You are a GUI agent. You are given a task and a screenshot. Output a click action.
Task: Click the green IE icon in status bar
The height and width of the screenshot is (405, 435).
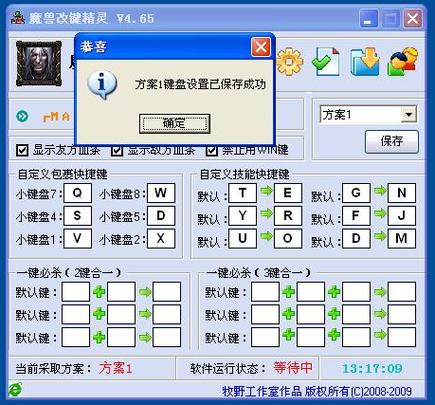pyautogui.click(x=15, y=390)
